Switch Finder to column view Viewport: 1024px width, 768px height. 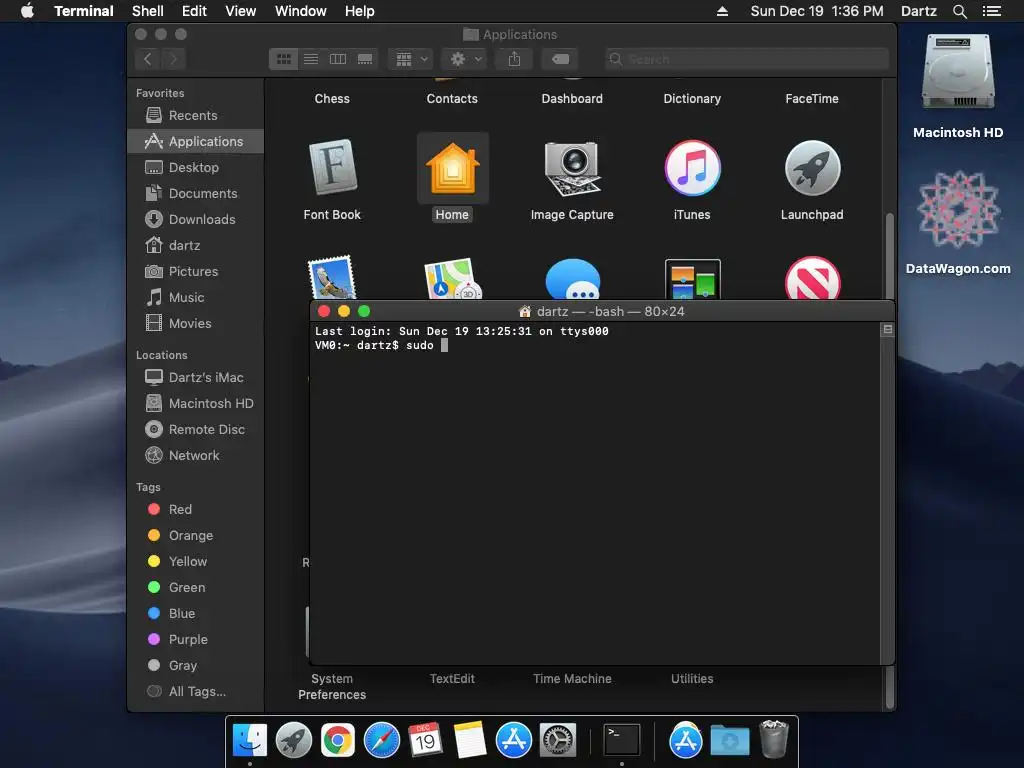338,59
